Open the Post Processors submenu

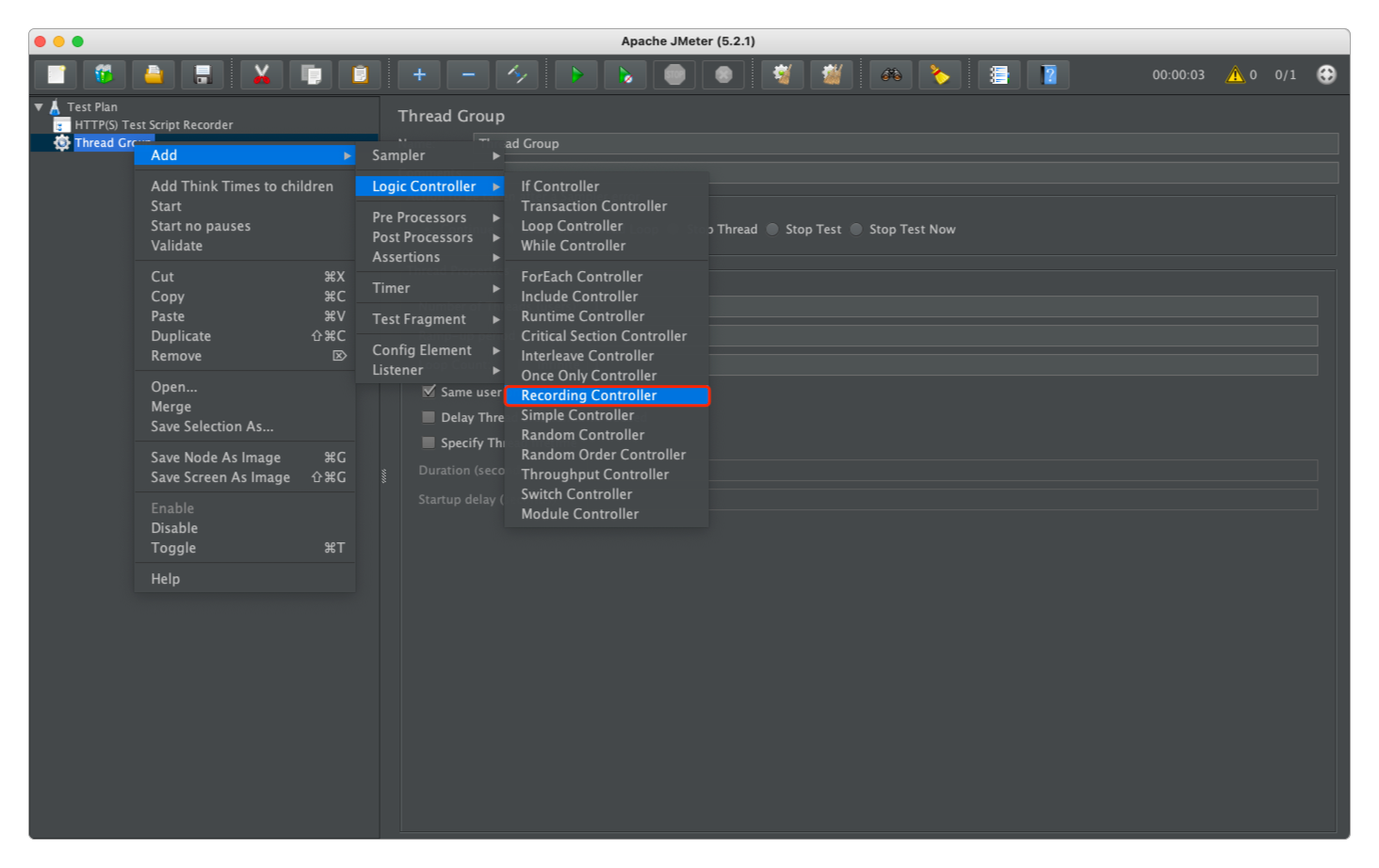click(x=430, y=237)
